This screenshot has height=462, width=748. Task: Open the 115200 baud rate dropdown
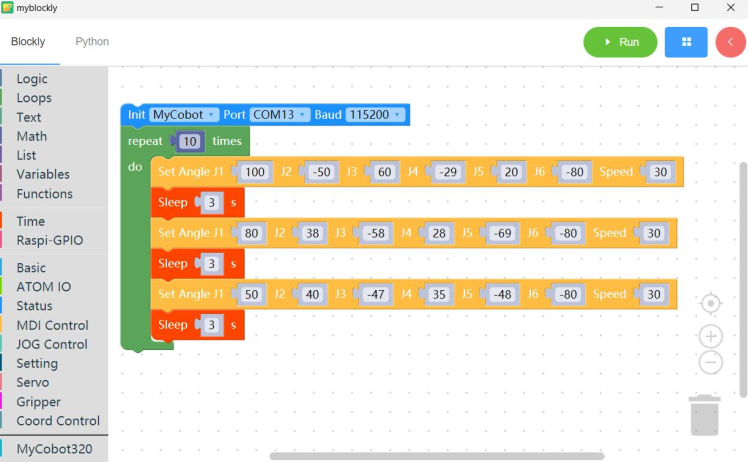pos(375,115)
